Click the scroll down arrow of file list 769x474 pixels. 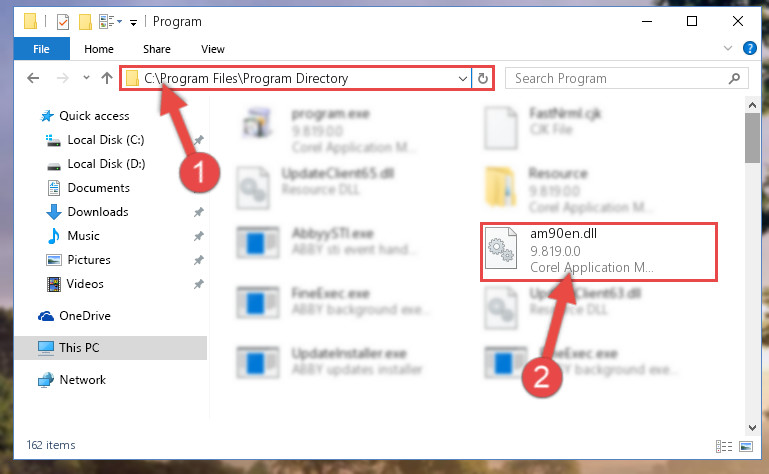tap(752, 427)
